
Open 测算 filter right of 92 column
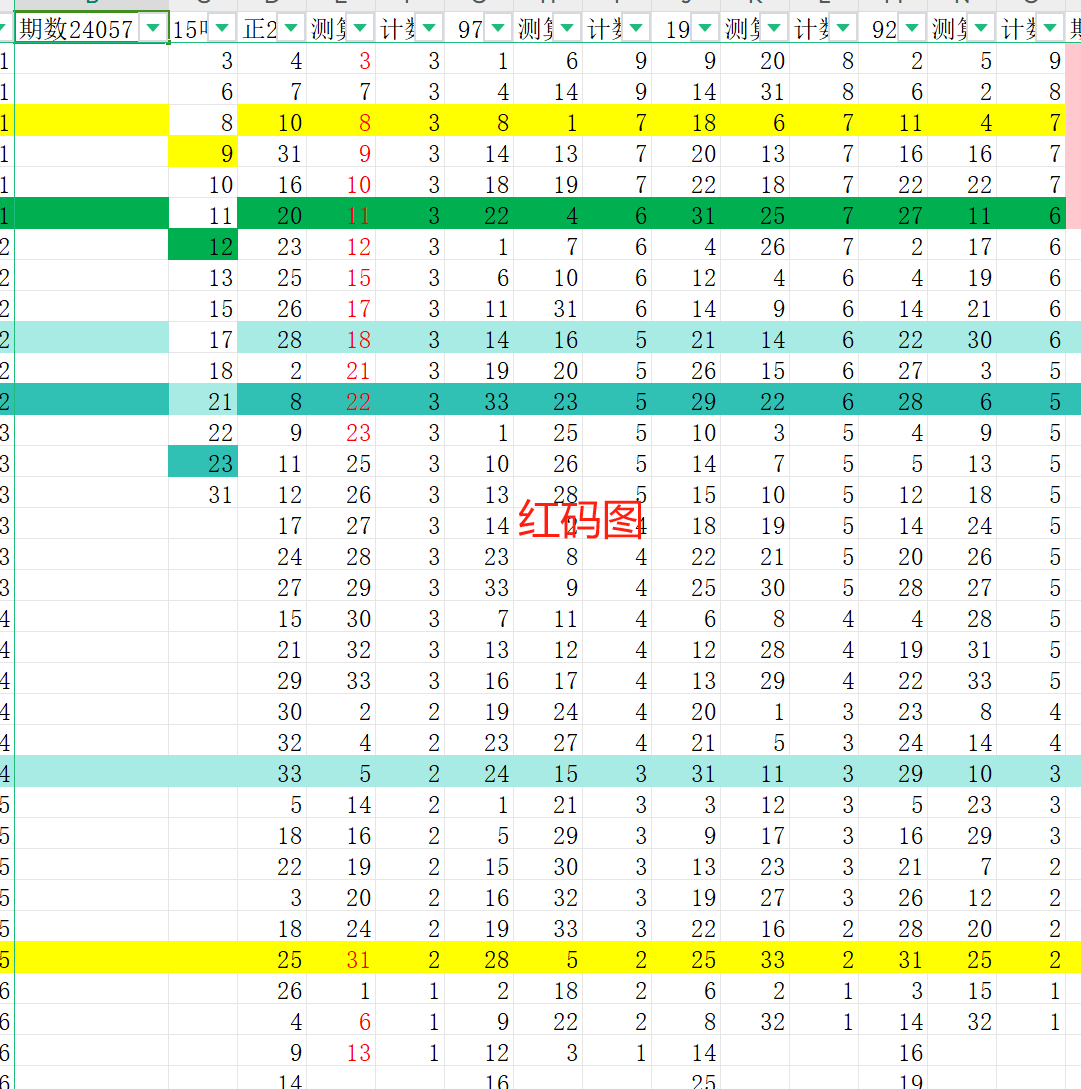981,29
